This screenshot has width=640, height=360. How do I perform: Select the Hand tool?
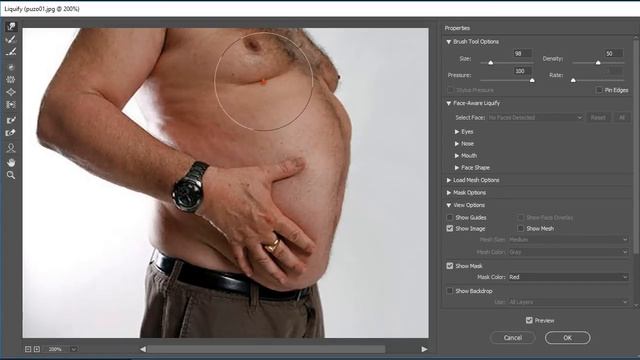(11, 162)
